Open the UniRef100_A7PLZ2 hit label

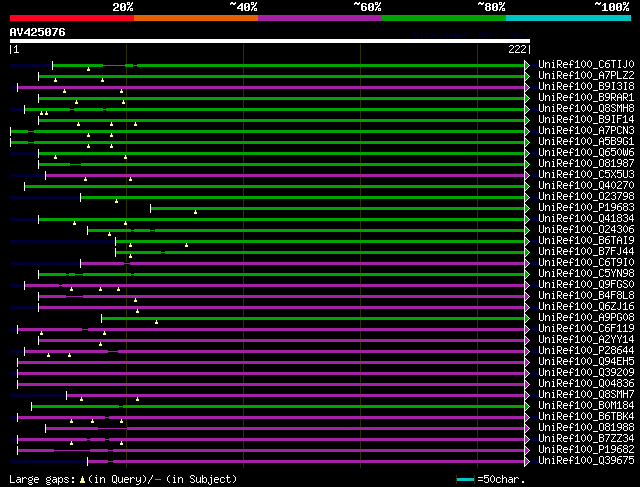click(586, 76)
